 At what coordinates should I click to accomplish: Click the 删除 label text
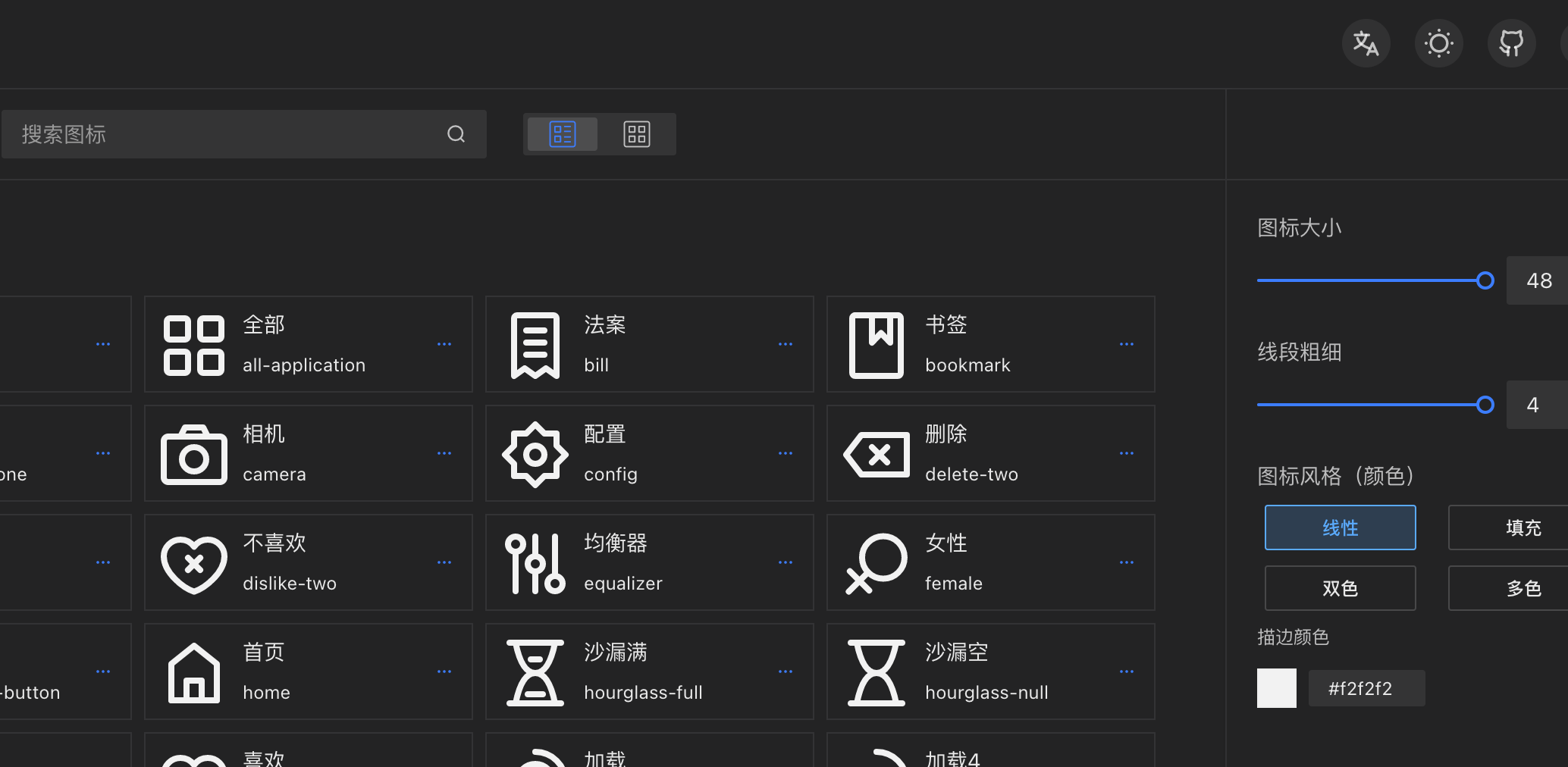[946, 434]
